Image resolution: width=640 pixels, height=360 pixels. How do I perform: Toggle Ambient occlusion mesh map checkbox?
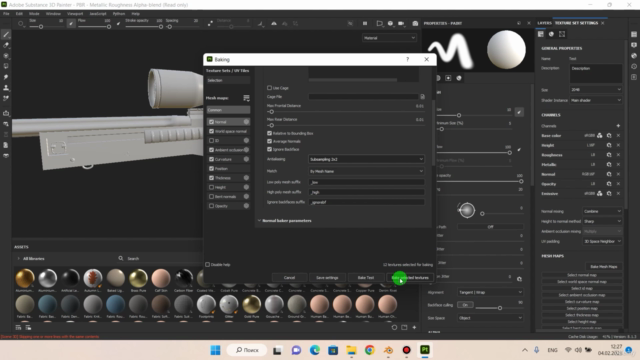pyautogui.click(x=211, y=150)
